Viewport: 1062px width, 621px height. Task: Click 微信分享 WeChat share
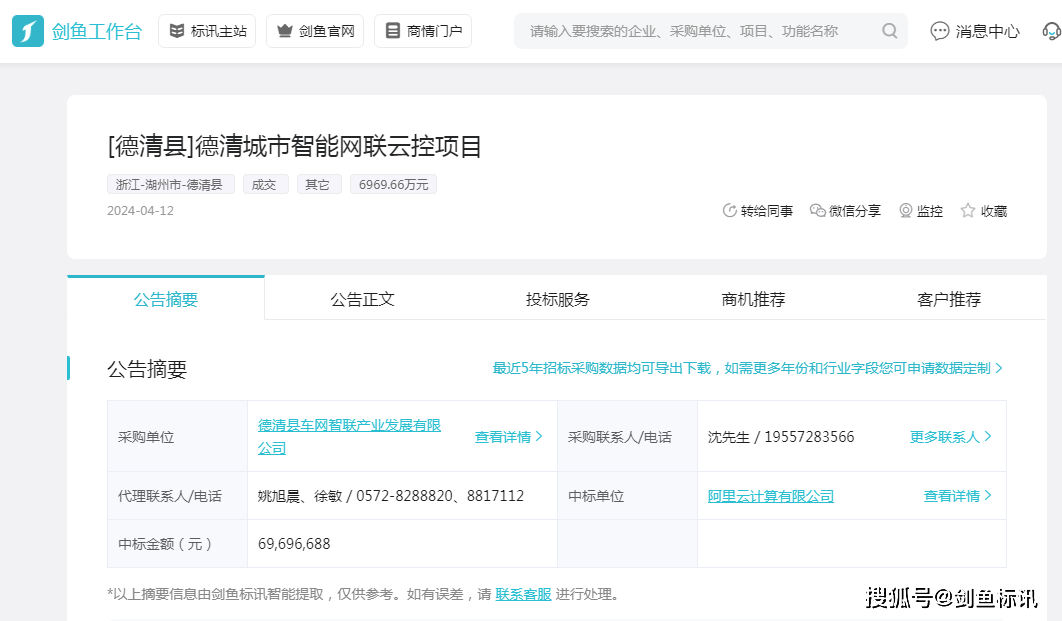[845, 211]
